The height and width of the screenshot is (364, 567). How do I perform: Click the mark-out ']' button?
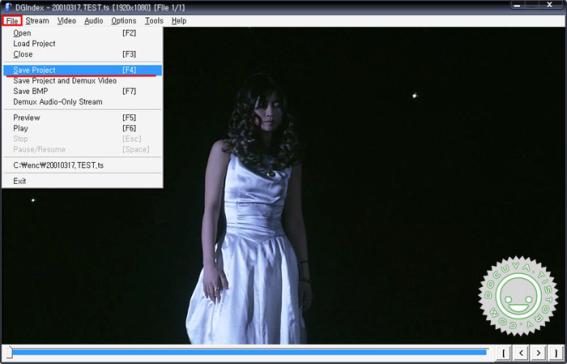(555, 353)
